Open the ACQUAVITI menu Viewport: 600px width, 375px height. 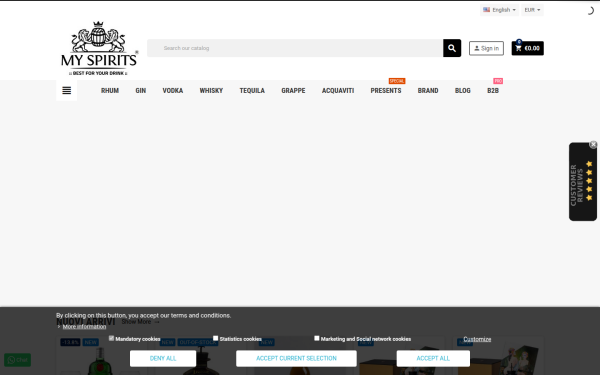(338, 91)
